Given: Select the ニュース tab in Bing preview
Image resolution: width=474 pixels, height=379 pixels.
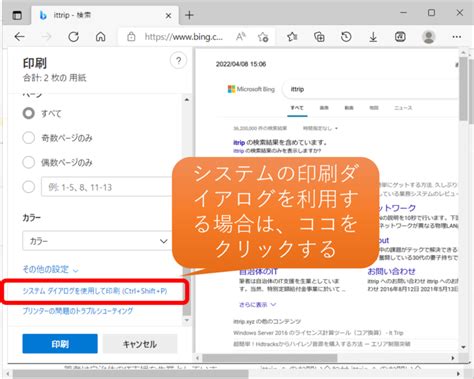Looking at the screenshot, I should coord(403,108).
